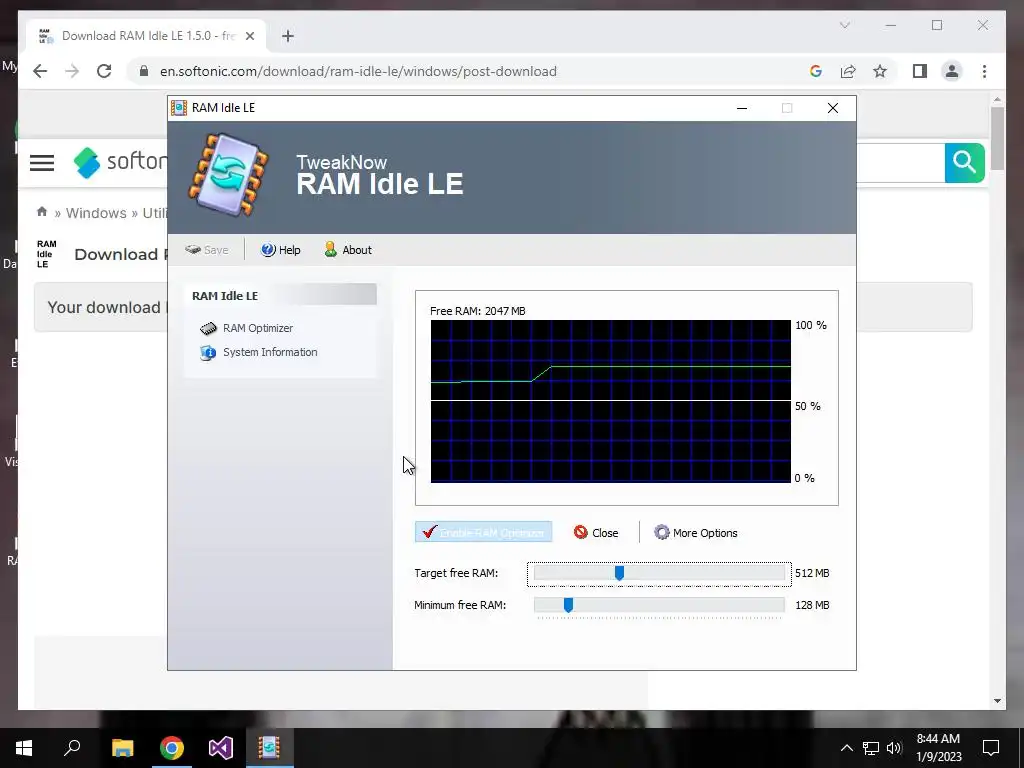The width and height of the screenshot is (1024, 768).
Task: Open the Help toolbar item
Action: tap(281, 250)
